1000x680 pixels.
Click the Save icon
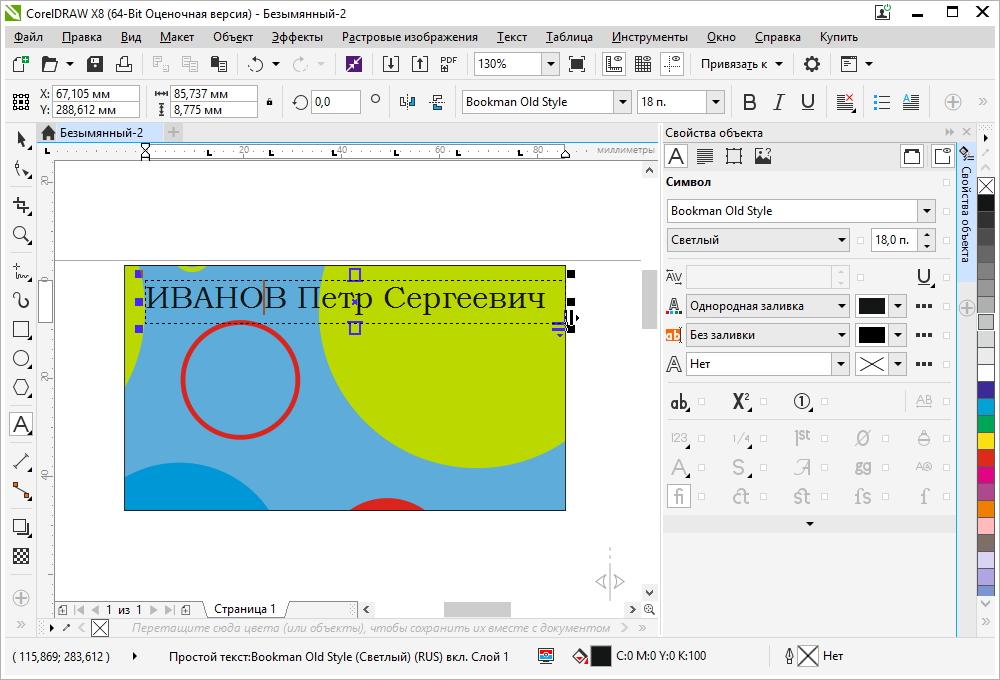[95, 64]
